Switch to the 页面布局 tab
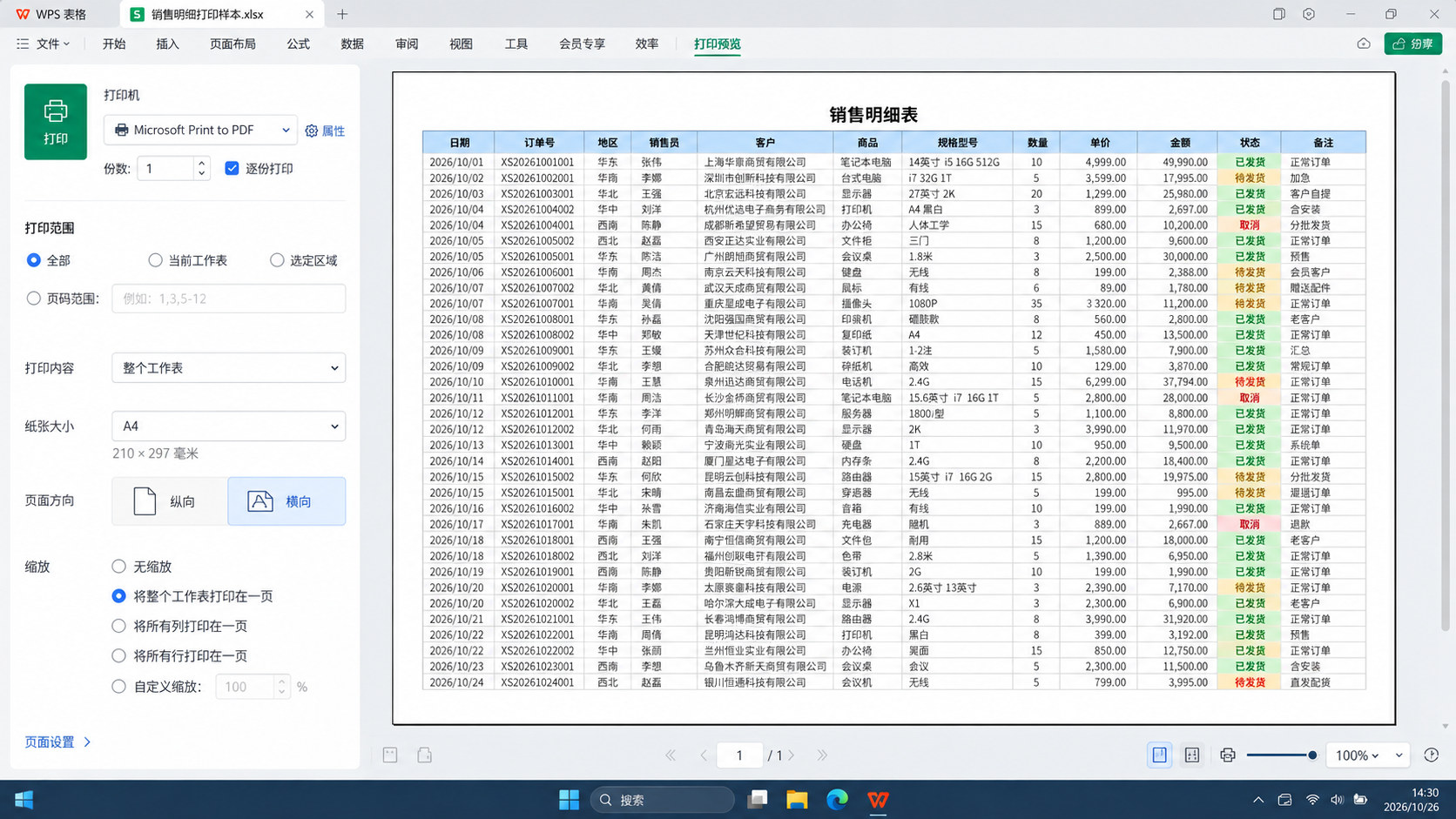1456x819 pixels. click(x=233, y=44)
